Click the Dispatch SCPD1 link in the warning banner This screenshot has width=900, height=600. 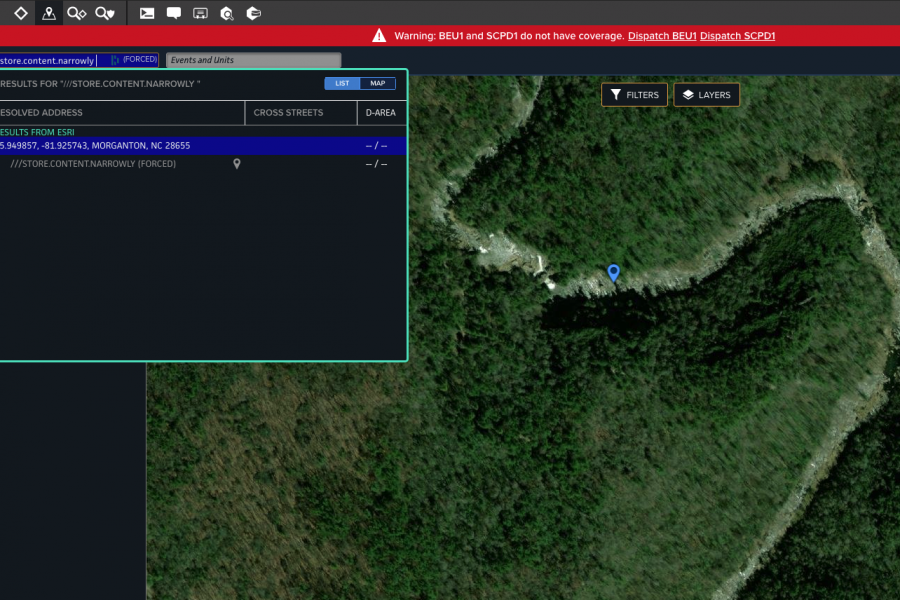point(737,35)
